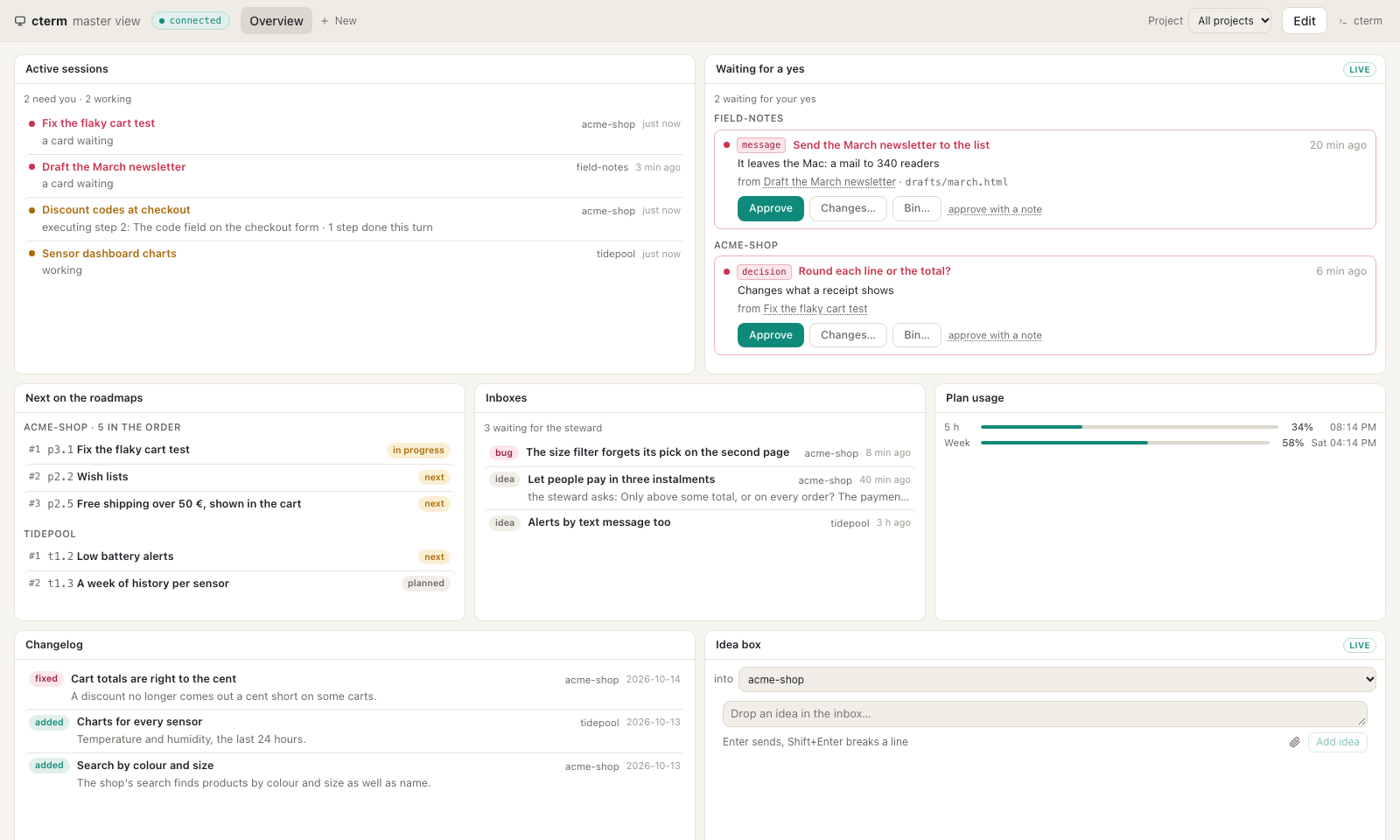The image size is (1400, 840).
Task: Select roadmap item 'Low battery alerts'
Action: click(239, 556)
